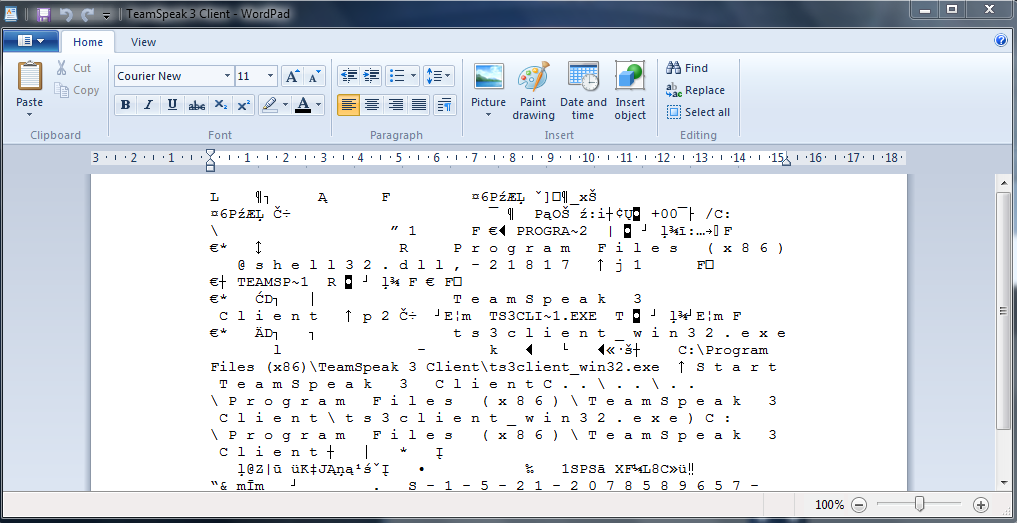Open the font color dropdown arrow
This screenshot has height=523, width=1017.
(x=318, y=105)
